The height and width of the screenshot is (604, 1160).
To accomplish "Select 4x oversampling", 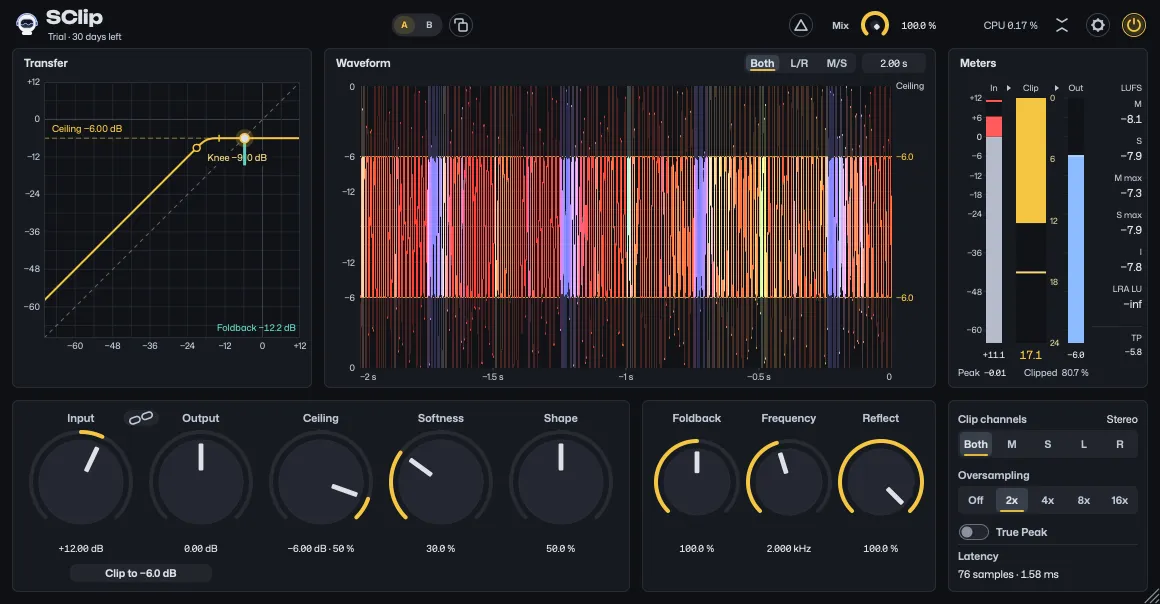I will tap(1048, 500).
